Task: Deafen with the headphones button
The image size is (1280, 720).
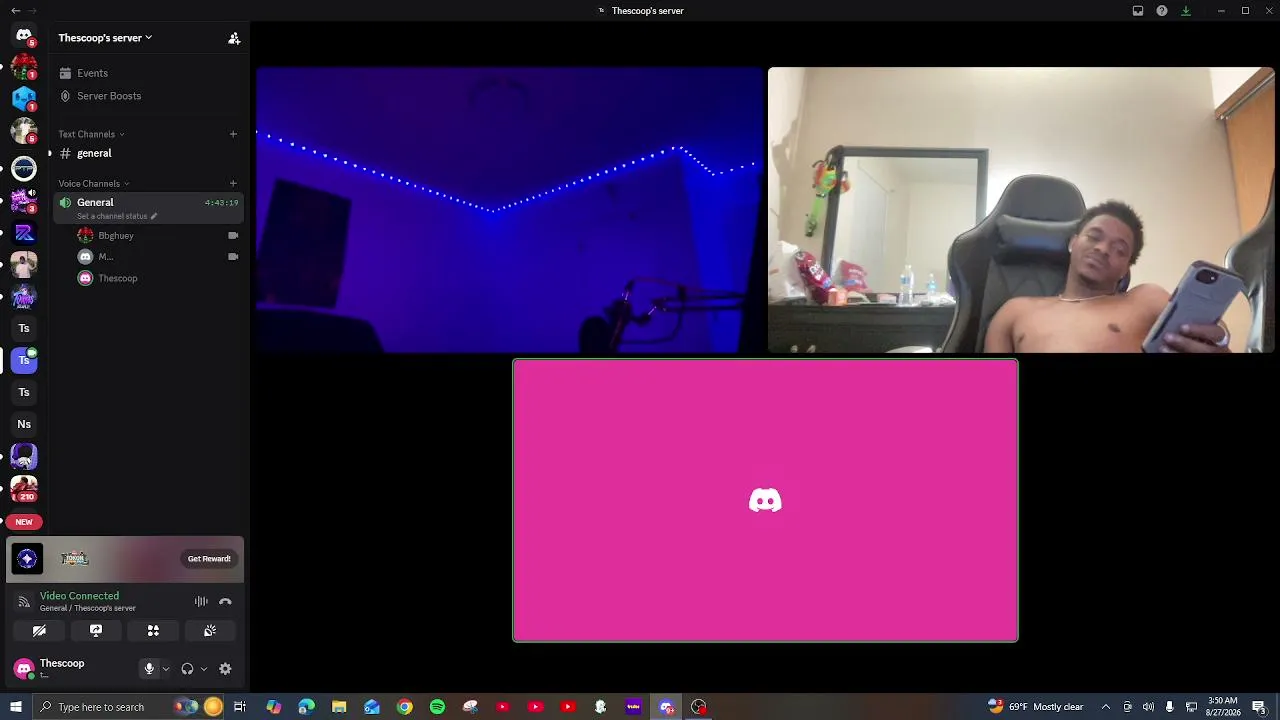Action: click(x=187, y=669)
